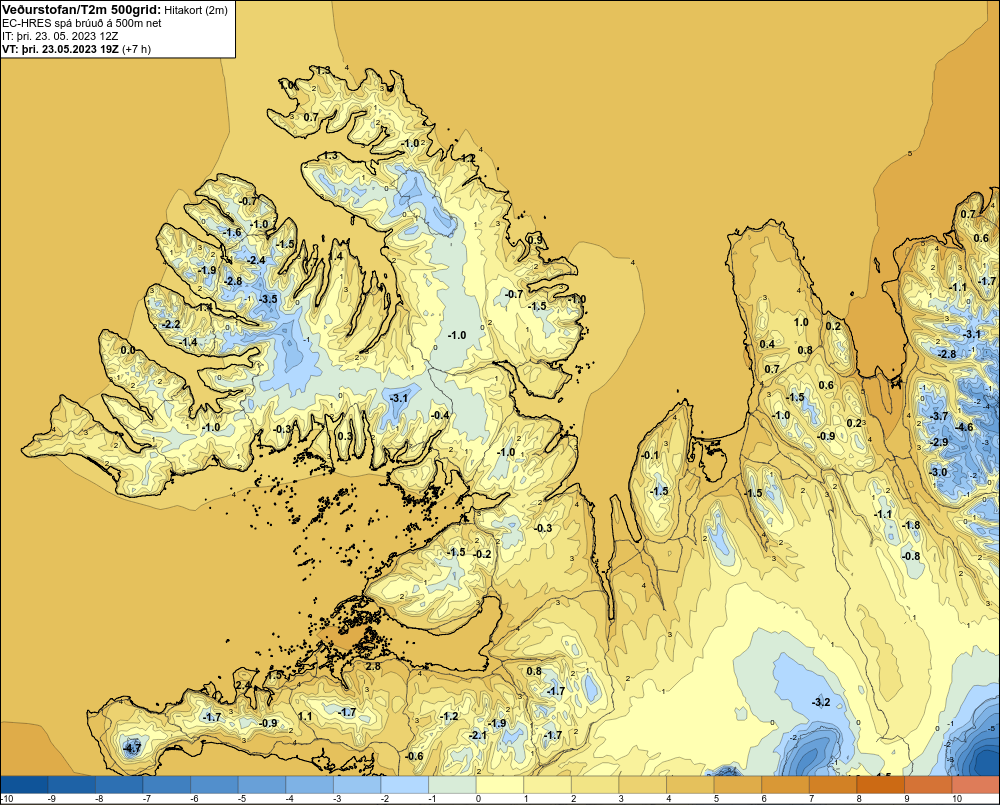The height and width of the screenshot is (805, 1000).
Task: Click the -2.4 temperature label
Action: point(256,260)
